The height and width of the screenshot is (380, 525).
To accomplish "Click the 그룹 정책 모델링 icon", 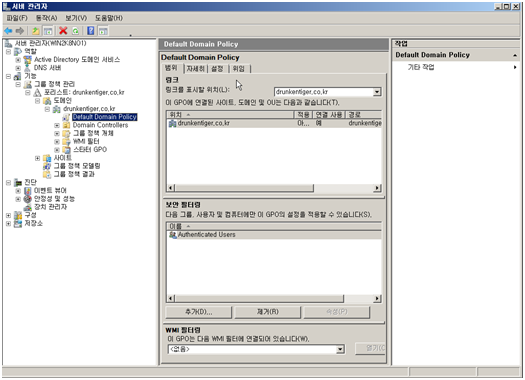I will (x=47, y=166).
